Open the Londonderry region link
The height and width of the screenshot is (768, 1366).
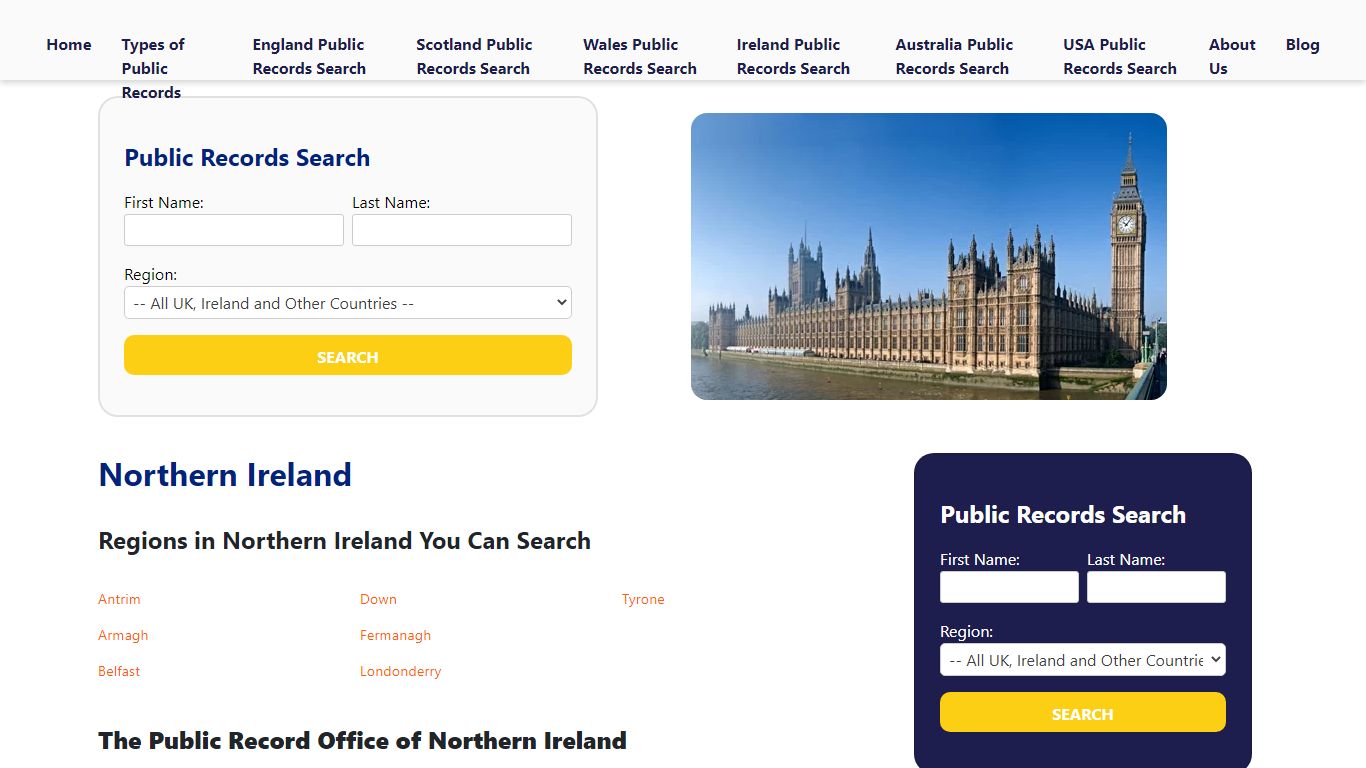[x=400, y=671]
